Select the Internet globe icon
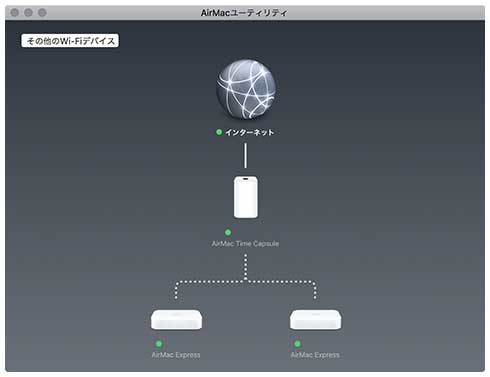 click(246, 89)
